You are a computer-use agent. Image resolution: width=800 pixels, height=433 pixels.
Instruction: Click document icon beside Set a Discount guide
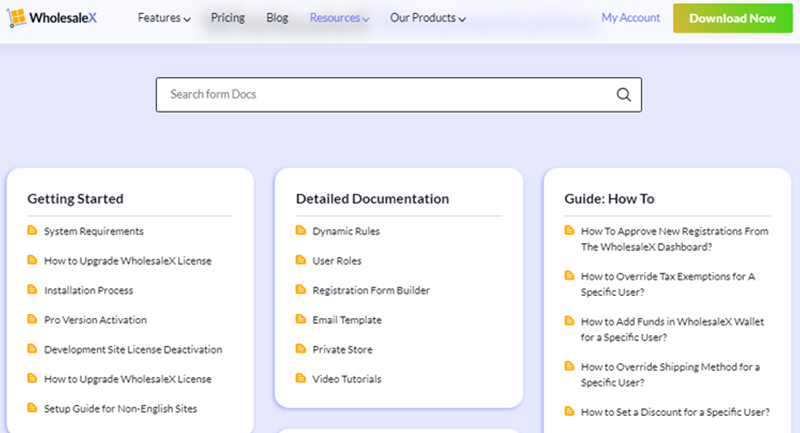point(569,411)
